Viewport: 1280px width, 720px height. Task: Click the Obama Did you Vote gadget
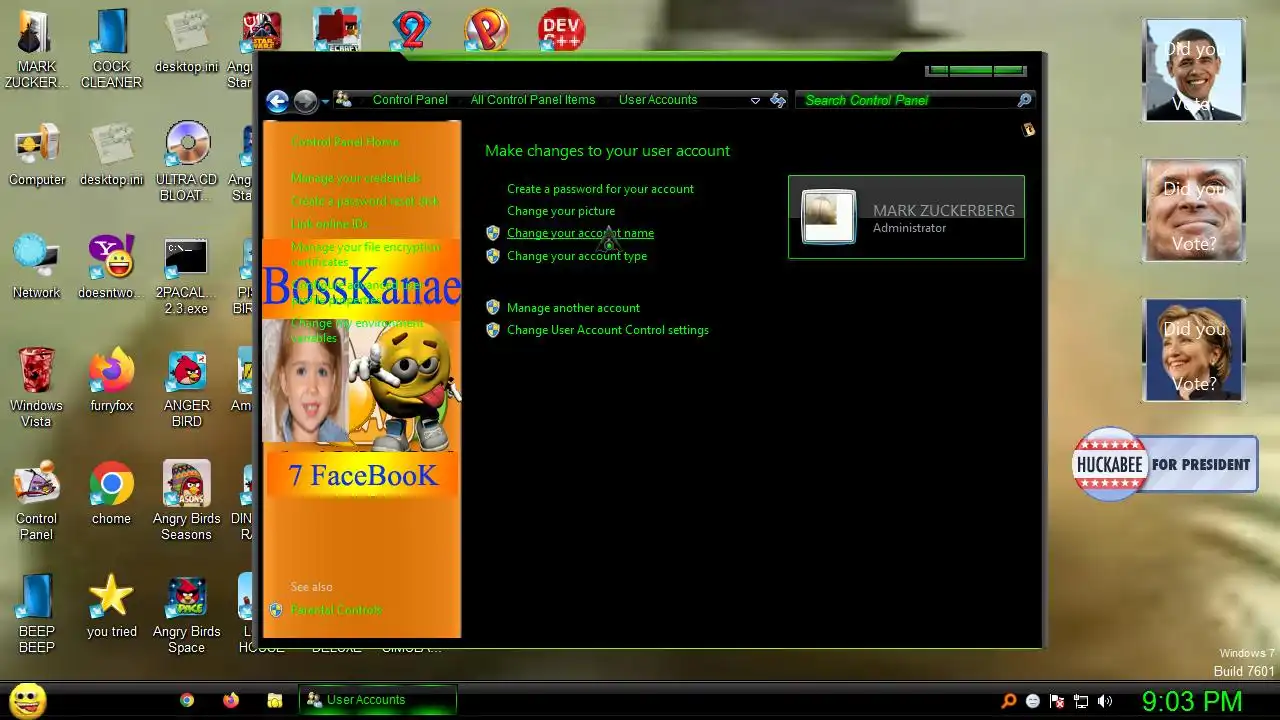1193,71
